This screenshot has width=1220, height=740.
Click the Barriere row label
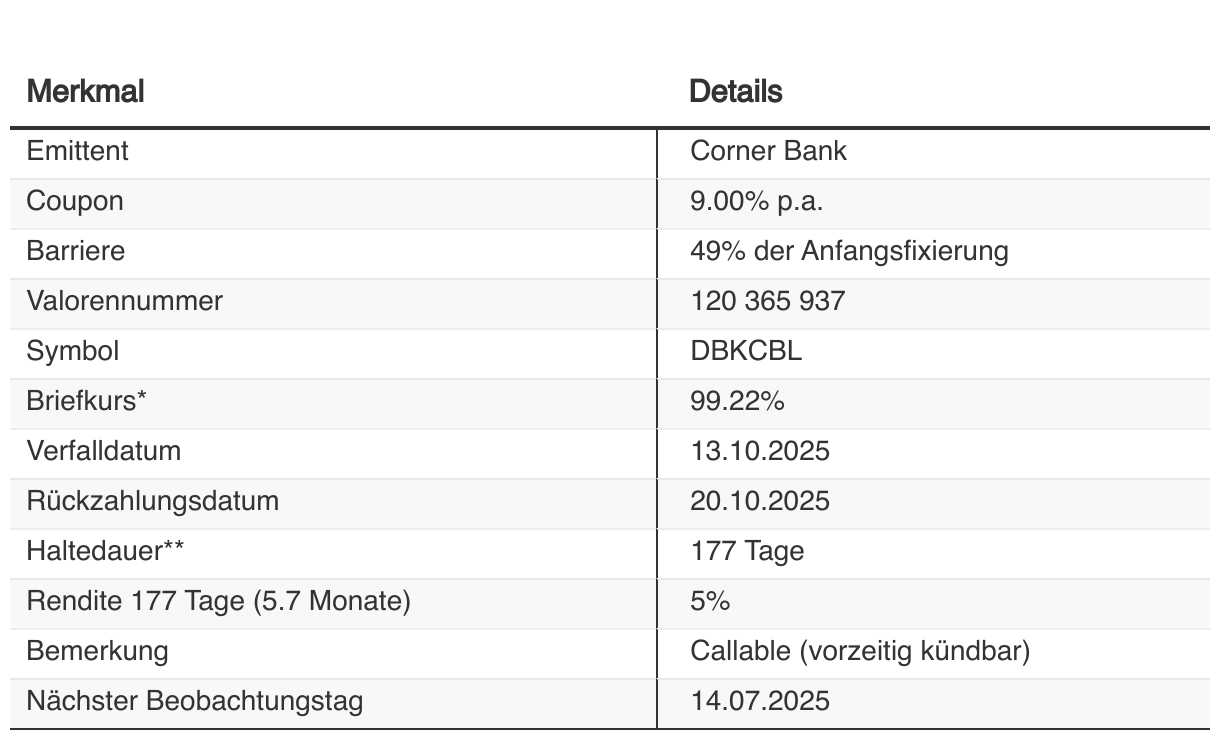(x=76, y=251)
